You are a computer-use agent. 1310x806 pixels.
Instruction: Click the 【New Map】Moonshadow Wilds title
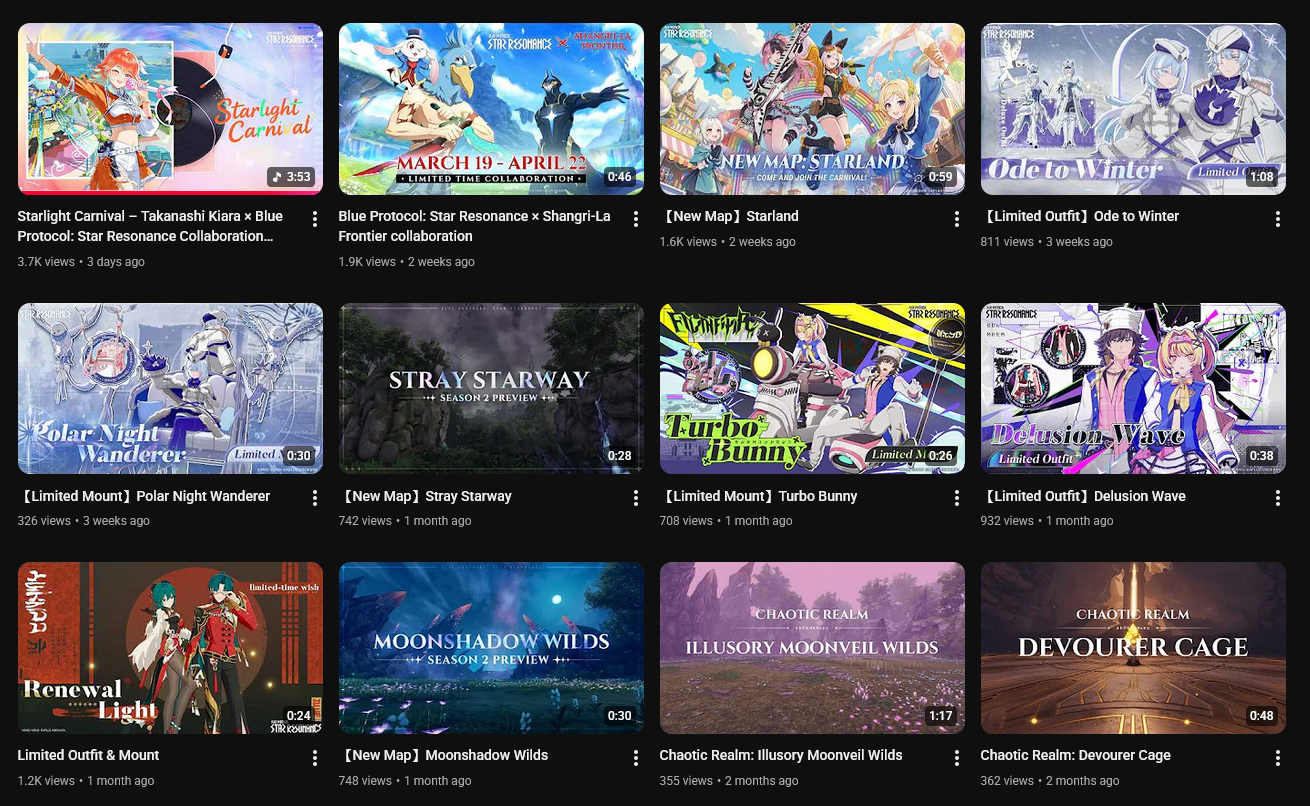tap(443, 755)
